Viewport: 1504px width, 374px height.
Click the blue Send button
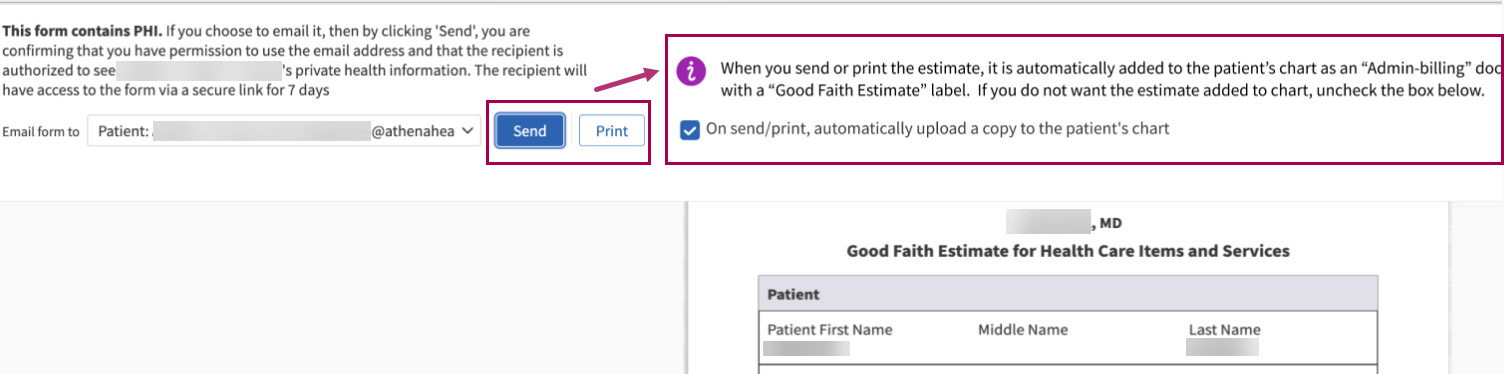click(529, 131)
